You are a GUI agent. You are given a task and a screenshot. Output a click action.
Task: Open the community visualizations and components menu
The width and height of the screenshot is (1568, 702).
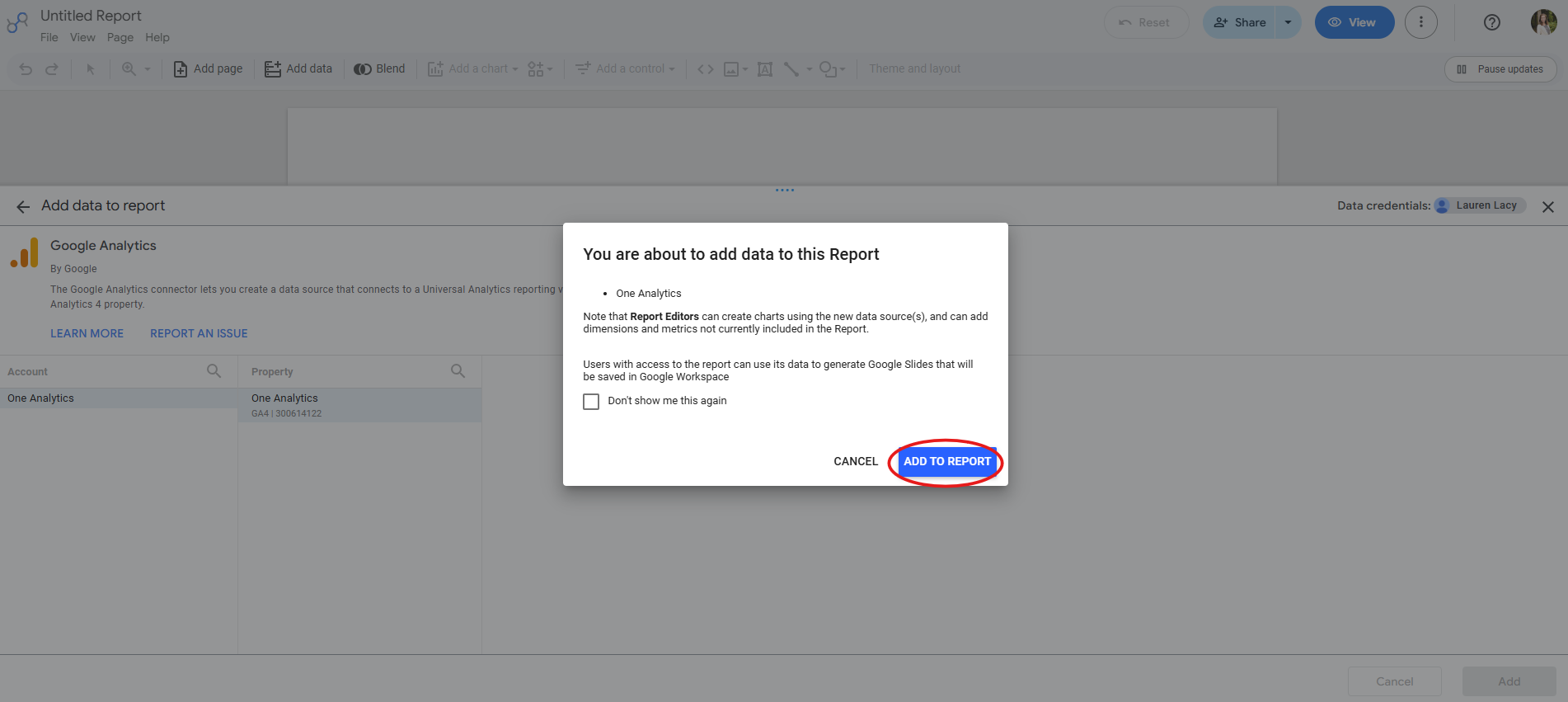540,69
